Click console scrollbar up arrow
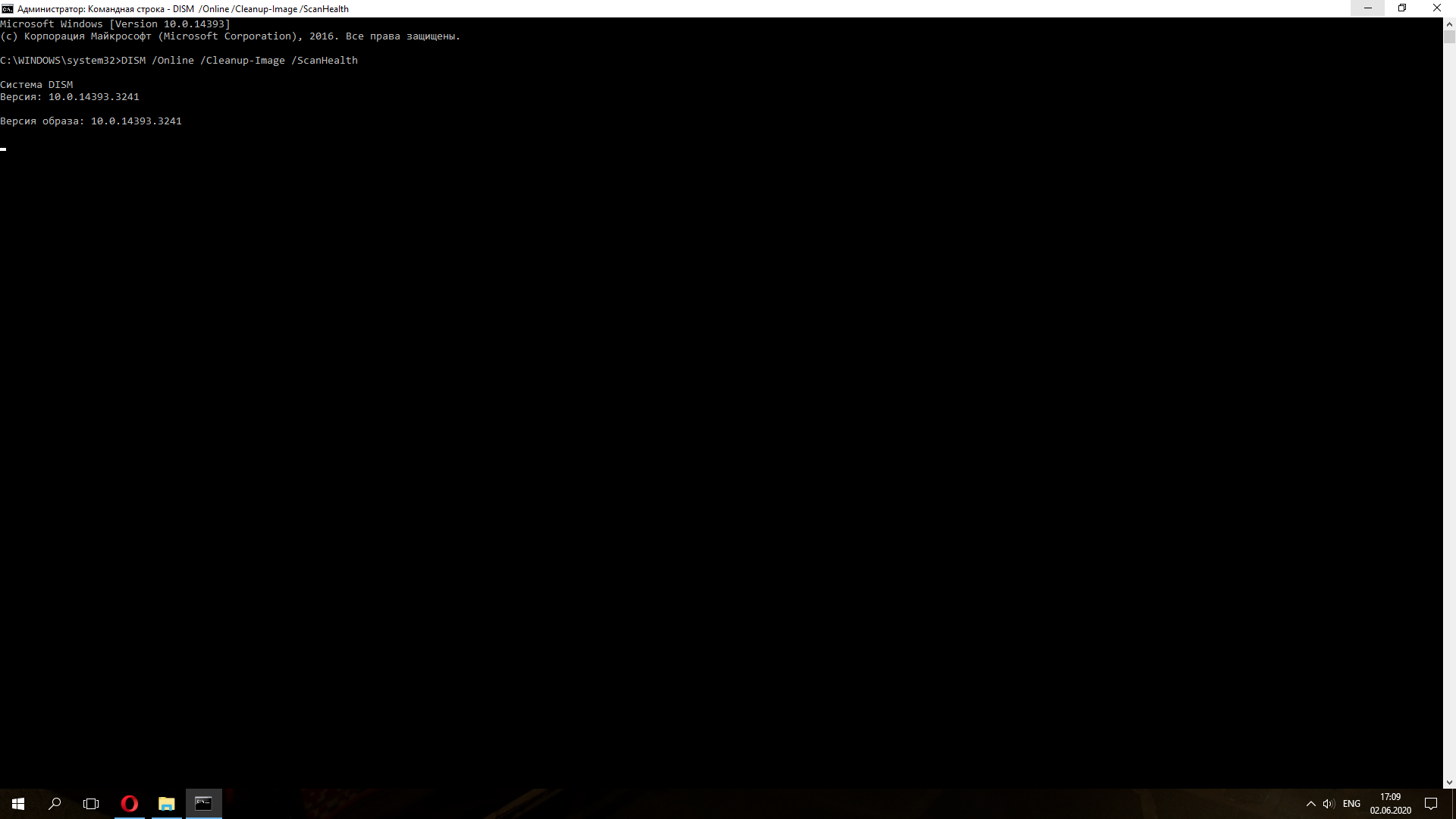 (1449, 24)
